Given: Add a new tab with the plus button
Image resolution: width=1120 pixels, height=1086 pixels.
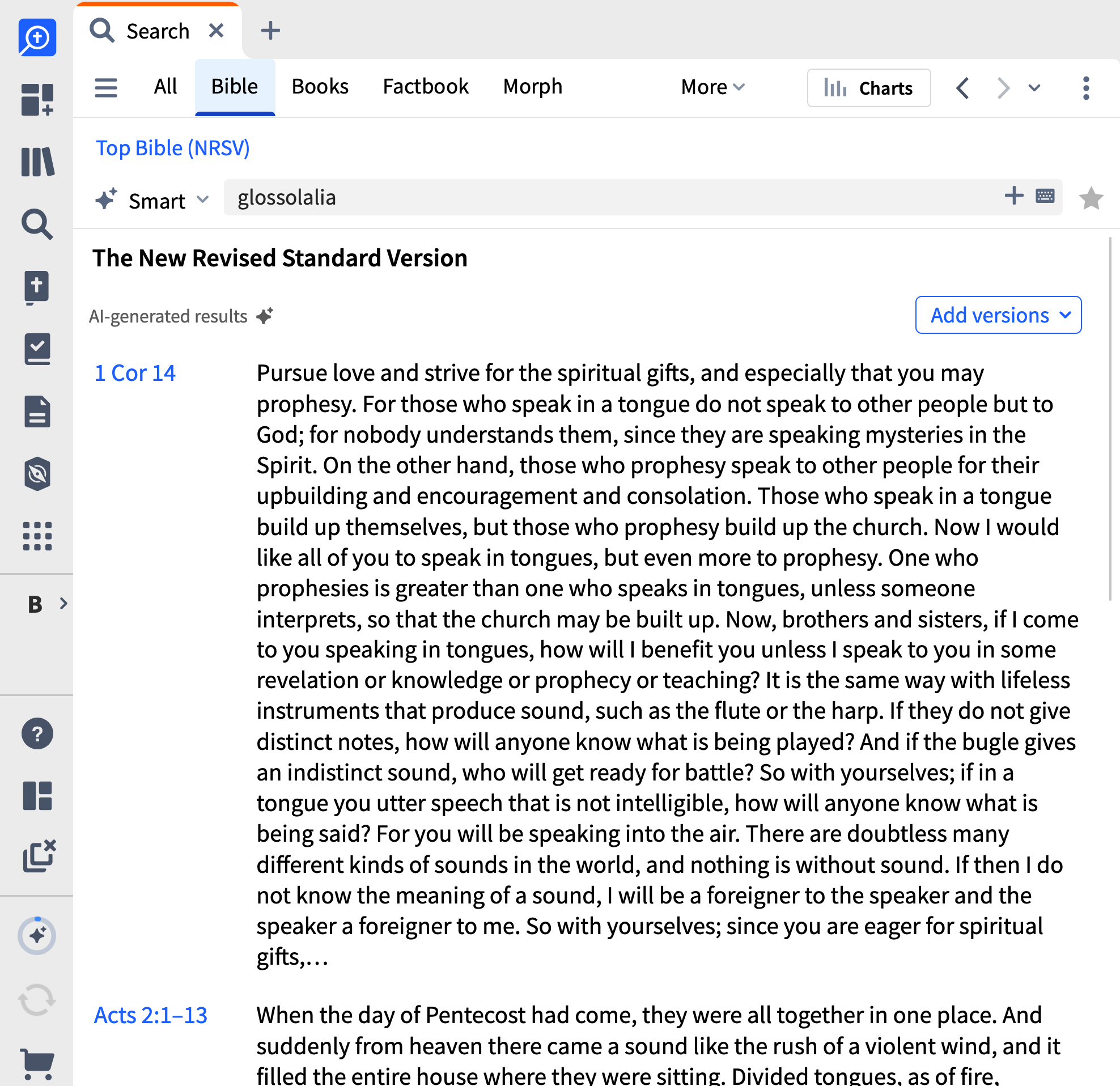Looking at the screenshot, I should coord(270,30).
